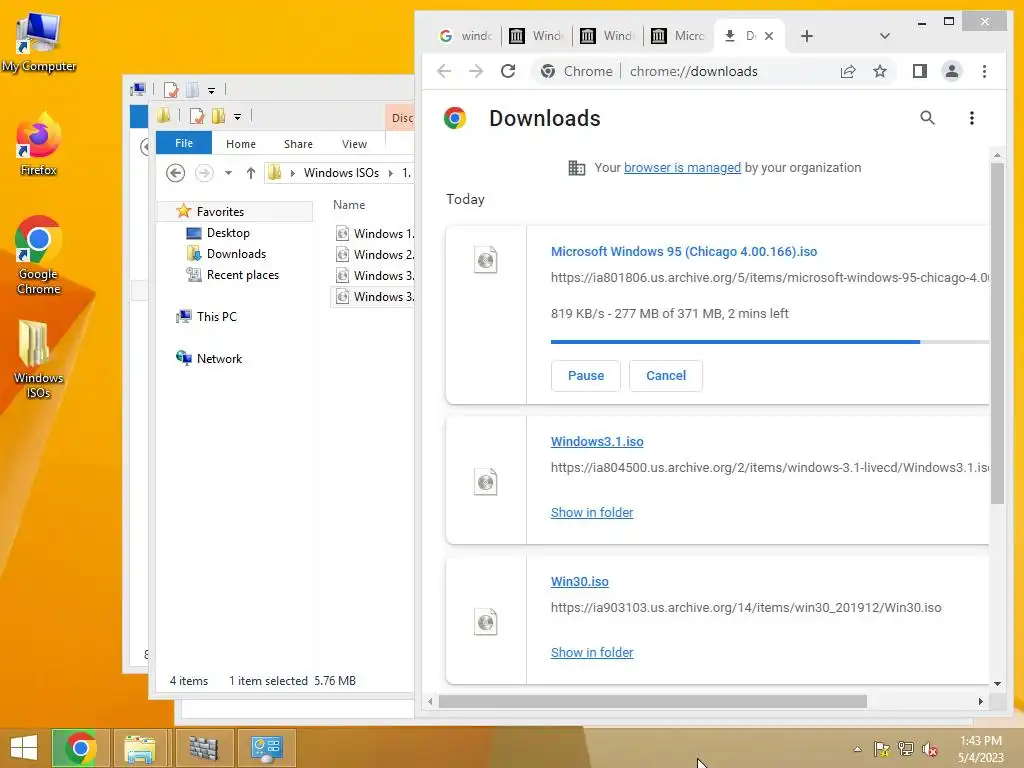Click the muted volume tray icon
The width and height of the screenshot is (1024, 768).
tap(930, 749)
